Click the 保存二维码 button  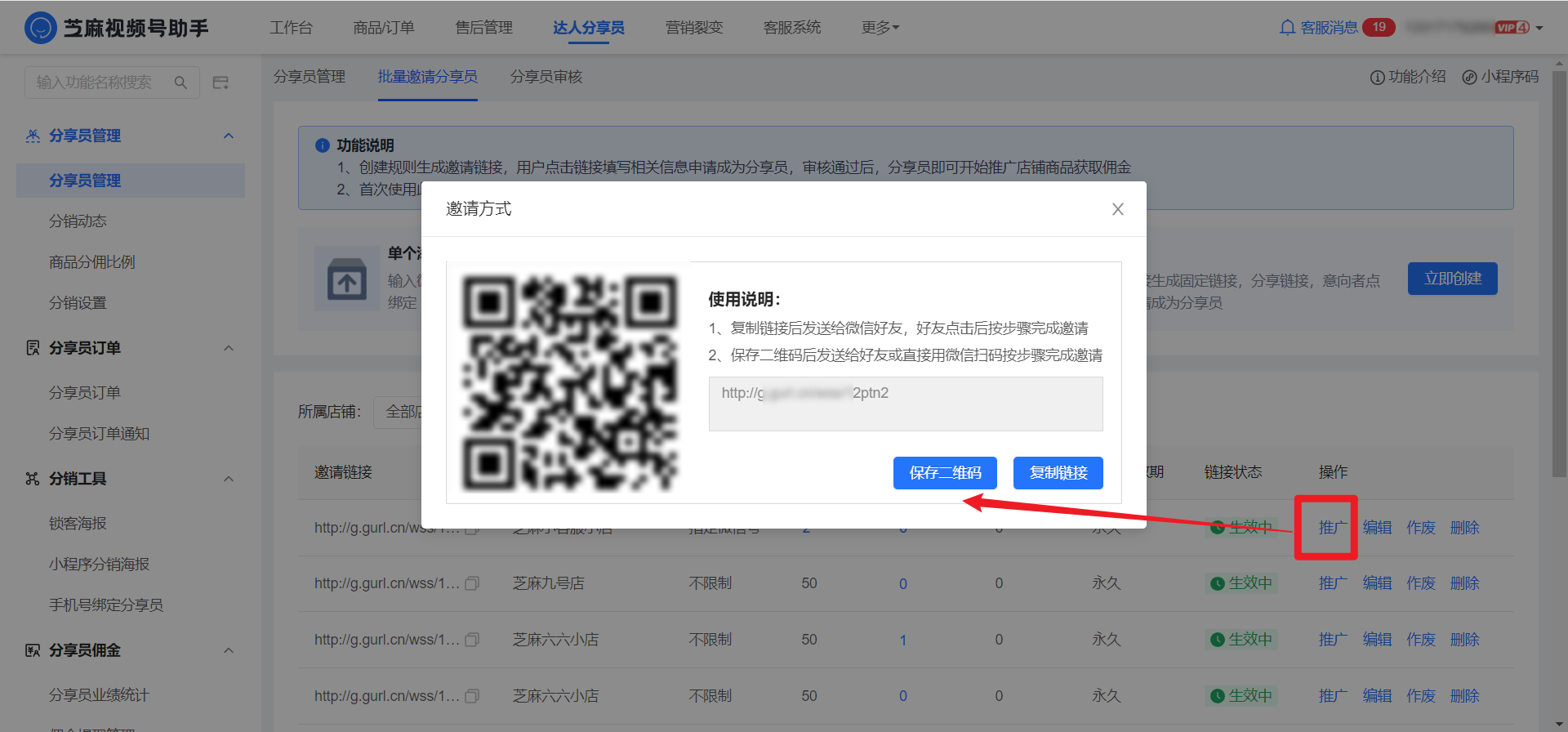point(945,473)
